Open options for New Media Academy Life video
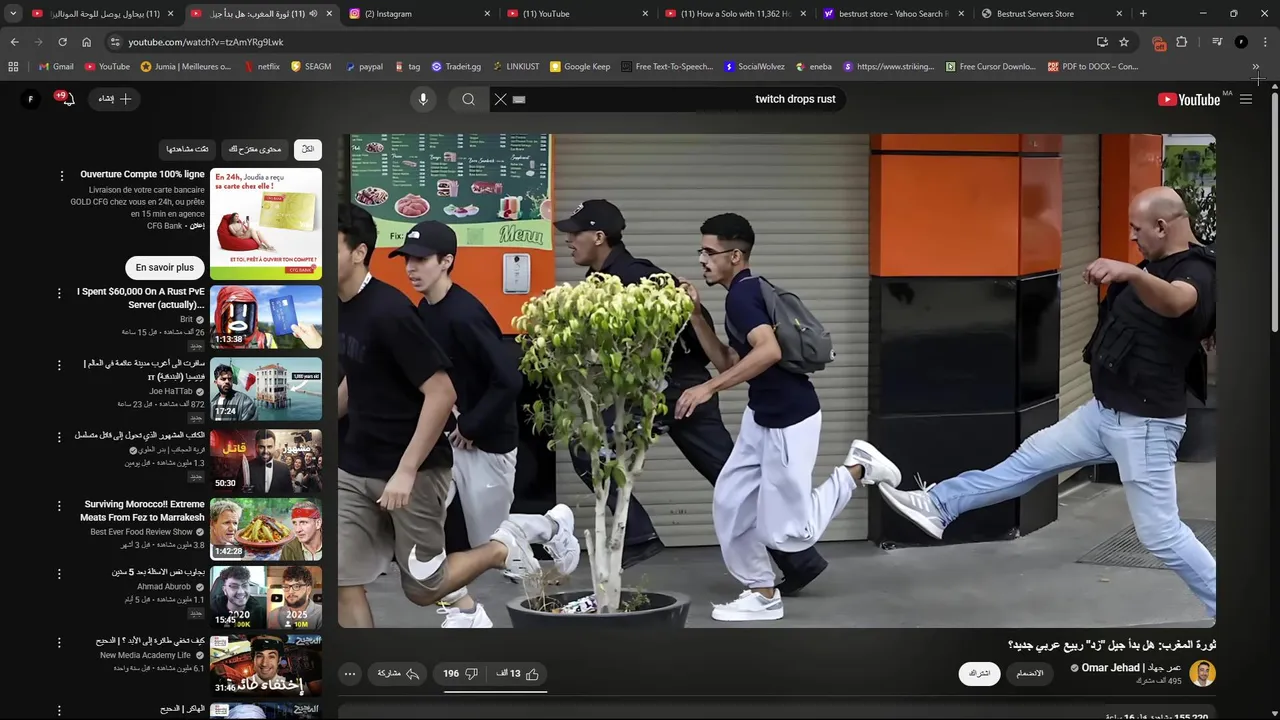 pyautogui.click(x=59, y=642)
